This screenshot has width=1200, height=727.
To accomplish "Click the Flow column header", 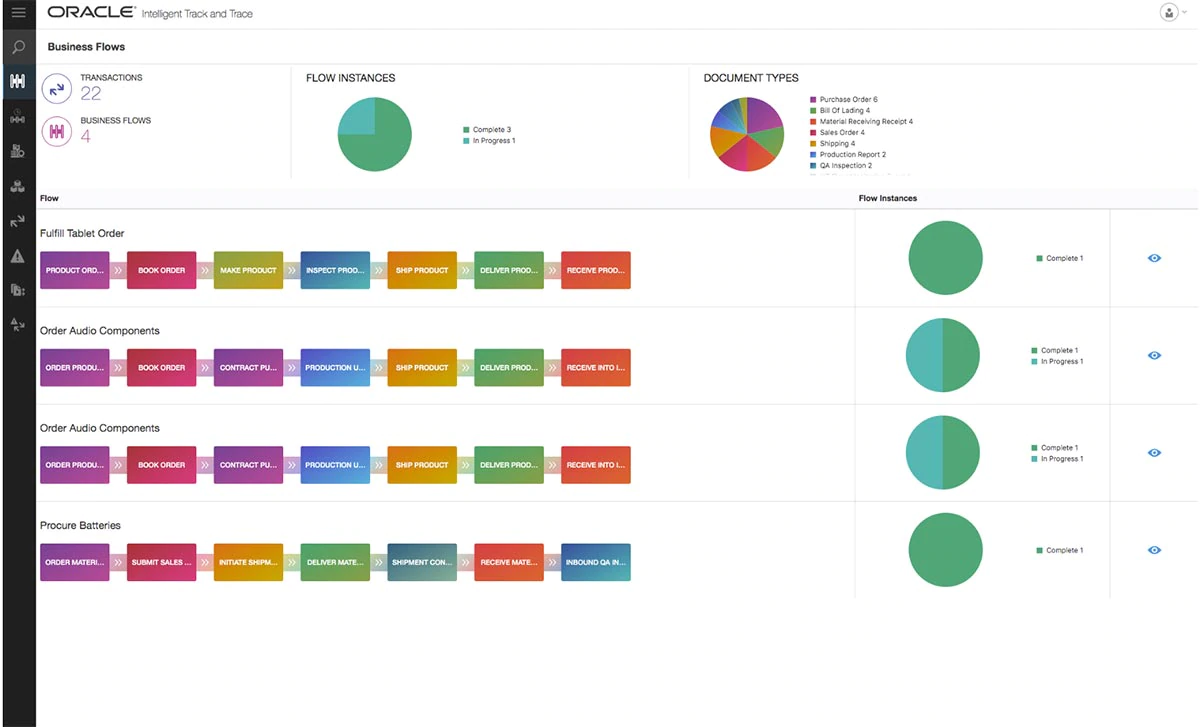I will tap(49, 198).
